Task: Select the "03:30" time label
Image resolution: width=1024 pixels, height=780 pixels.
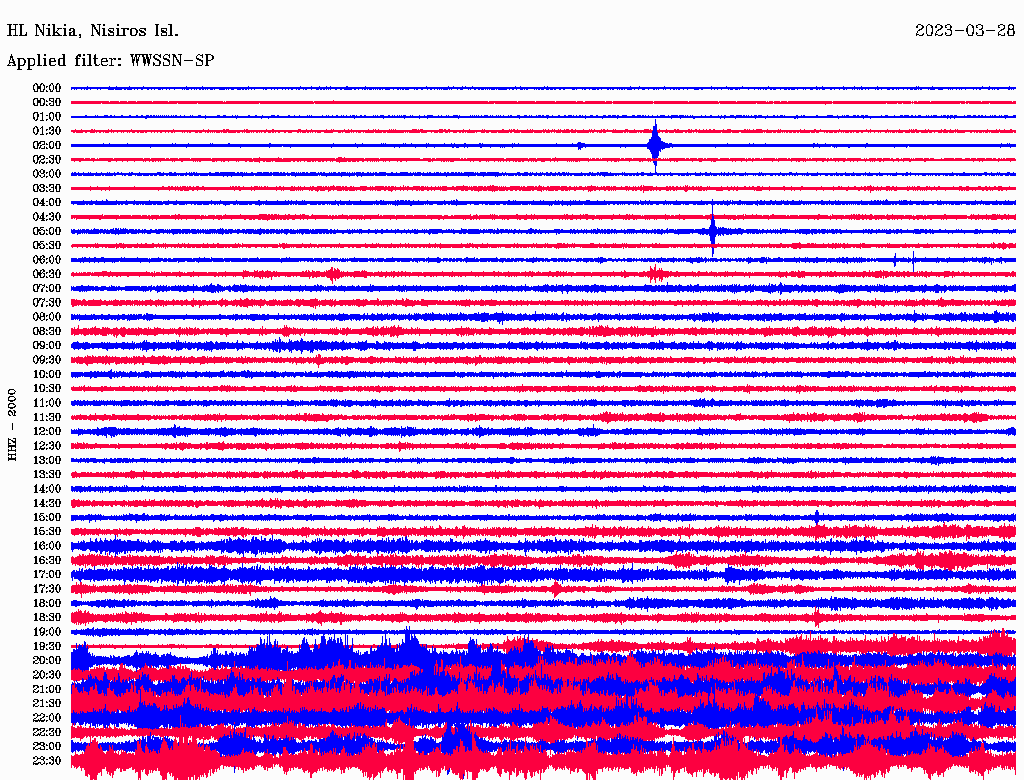Action: point(46,188)
